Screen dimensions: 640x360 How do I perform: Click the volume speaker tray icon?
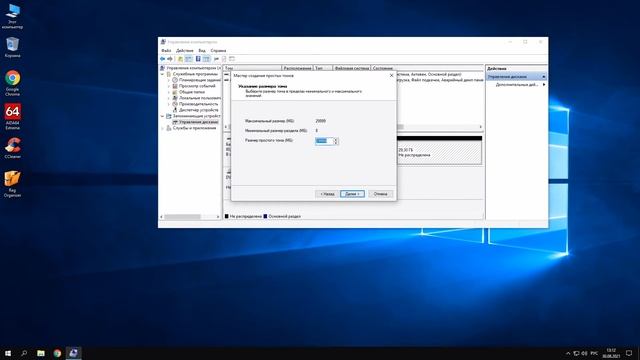click(584, 353)
